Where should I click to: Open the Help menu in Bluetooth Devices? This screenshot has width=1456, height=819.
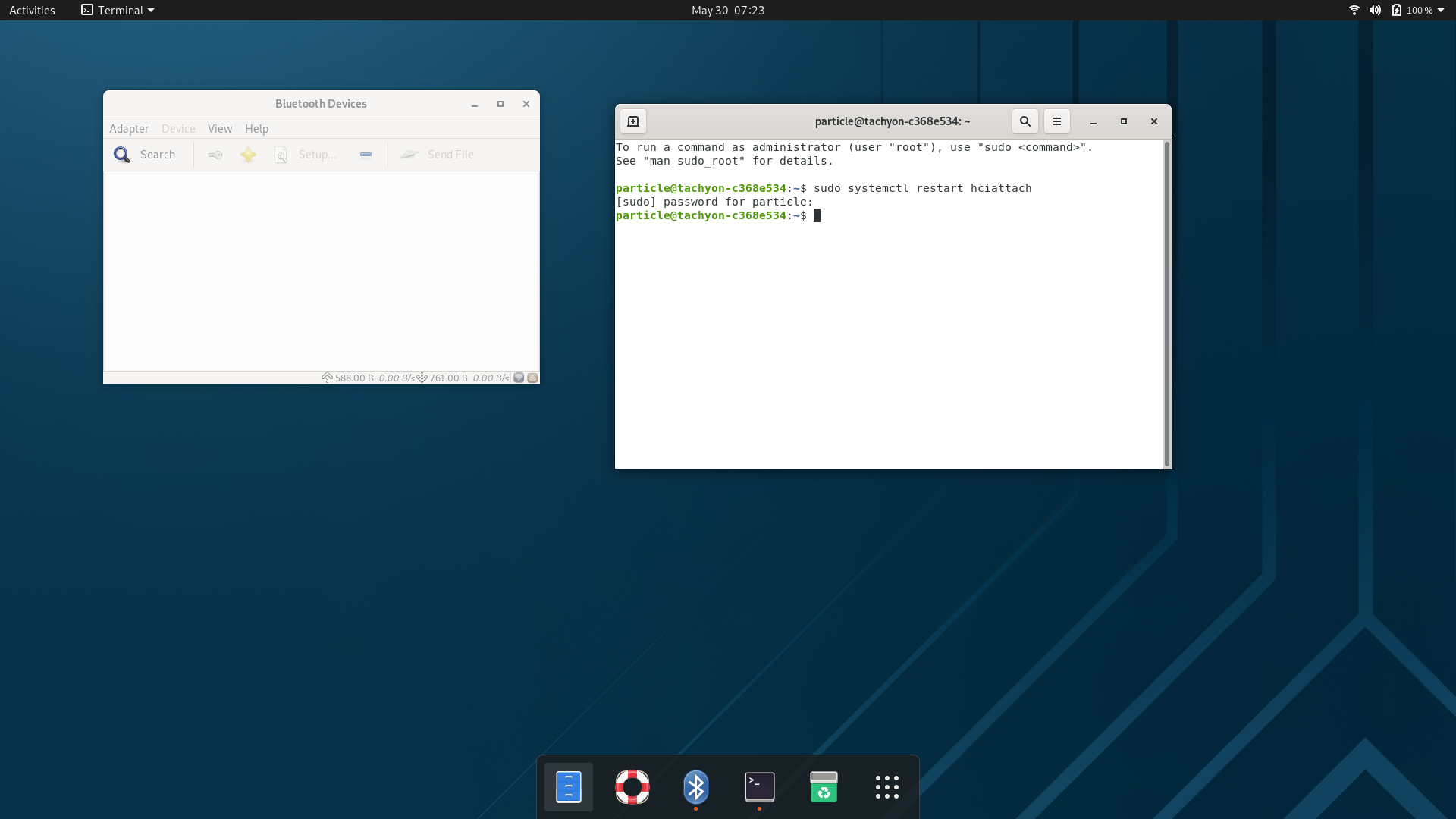click(256, 129)
